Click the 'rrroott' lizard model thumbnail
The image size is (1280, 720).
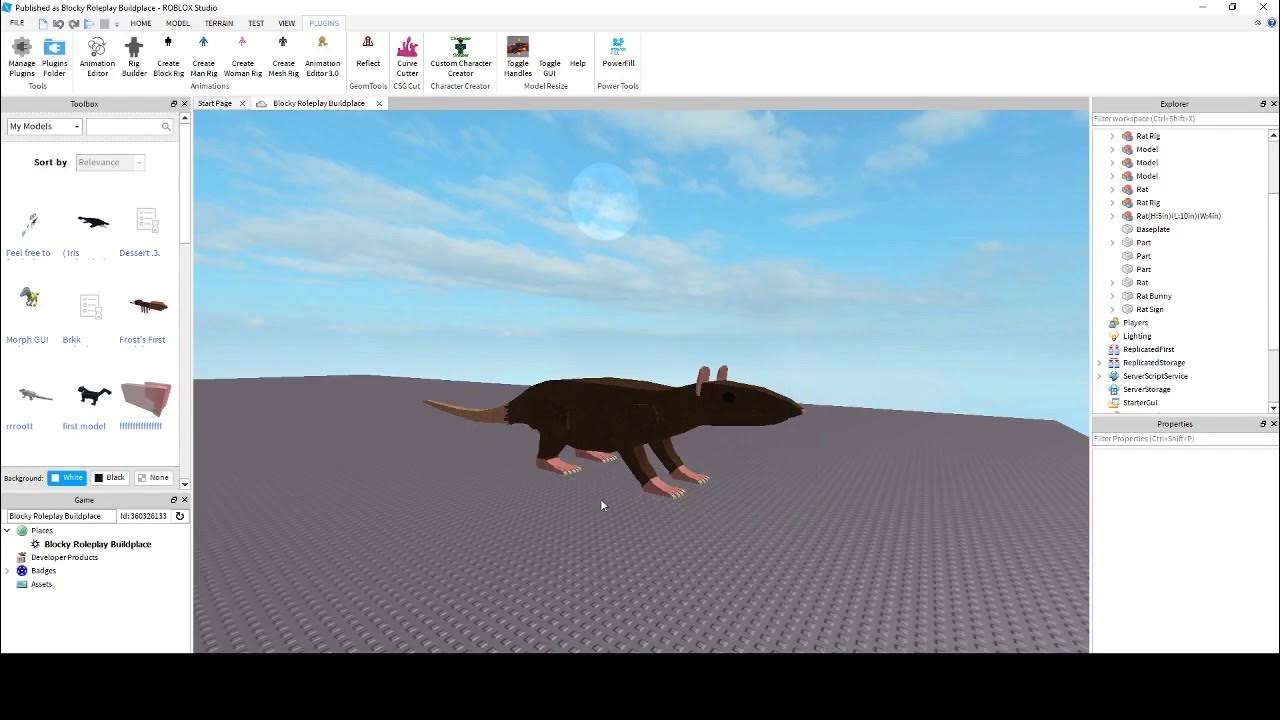35,395
